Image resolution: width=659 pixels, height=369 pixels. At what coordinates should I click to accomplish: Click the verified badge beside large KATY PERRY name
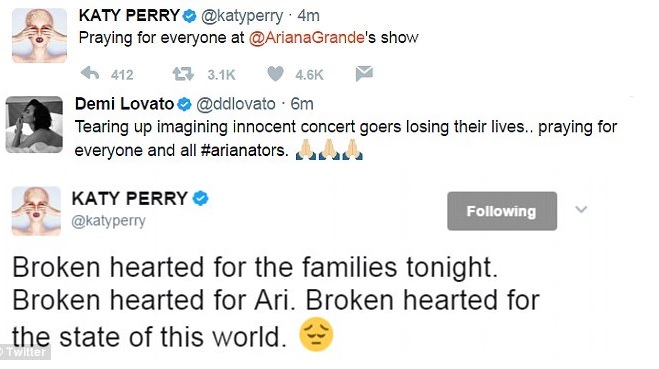coord(200,198)
